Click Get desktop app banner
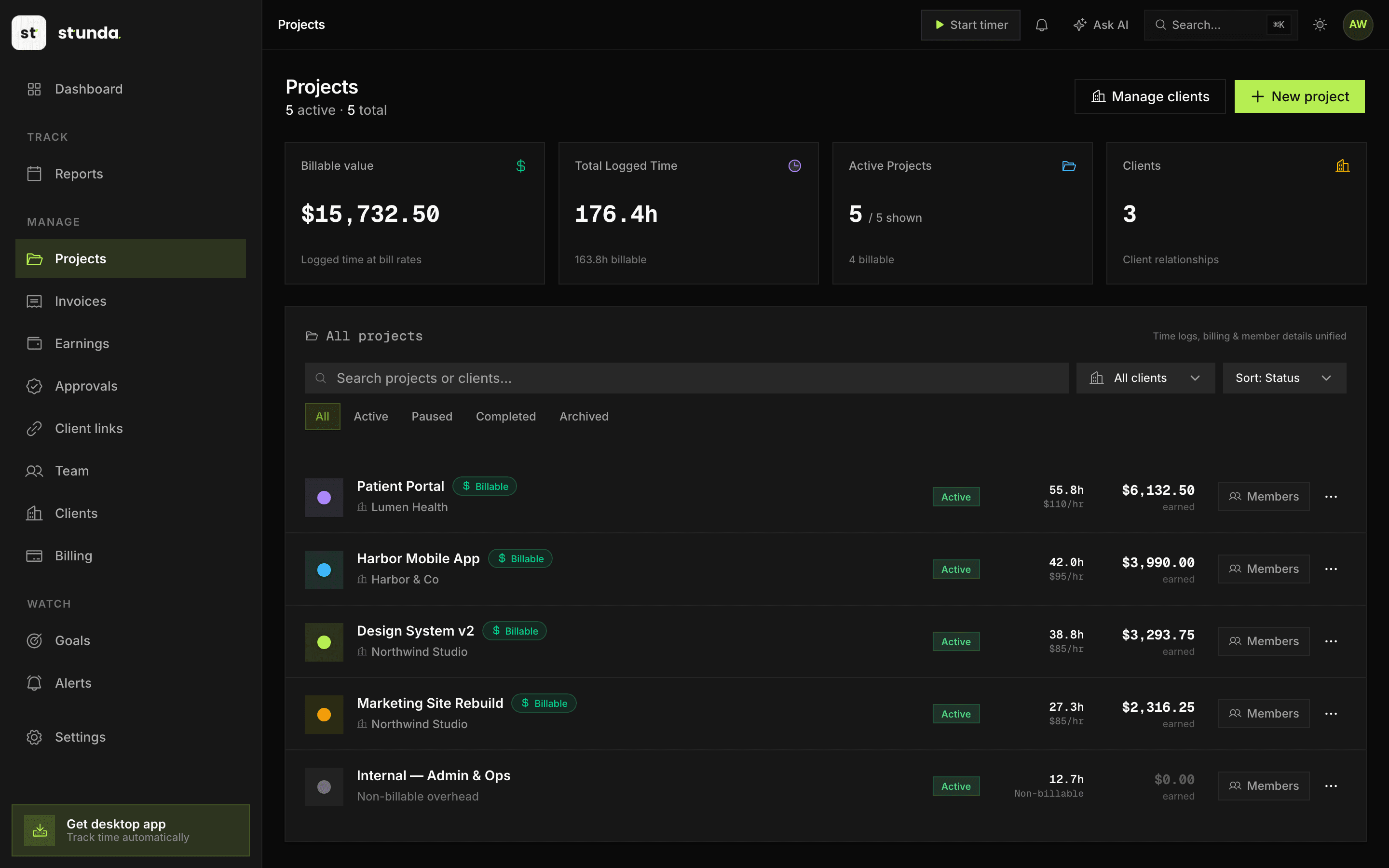This screenshot has width=1389, height=868. tap(130, 830)
